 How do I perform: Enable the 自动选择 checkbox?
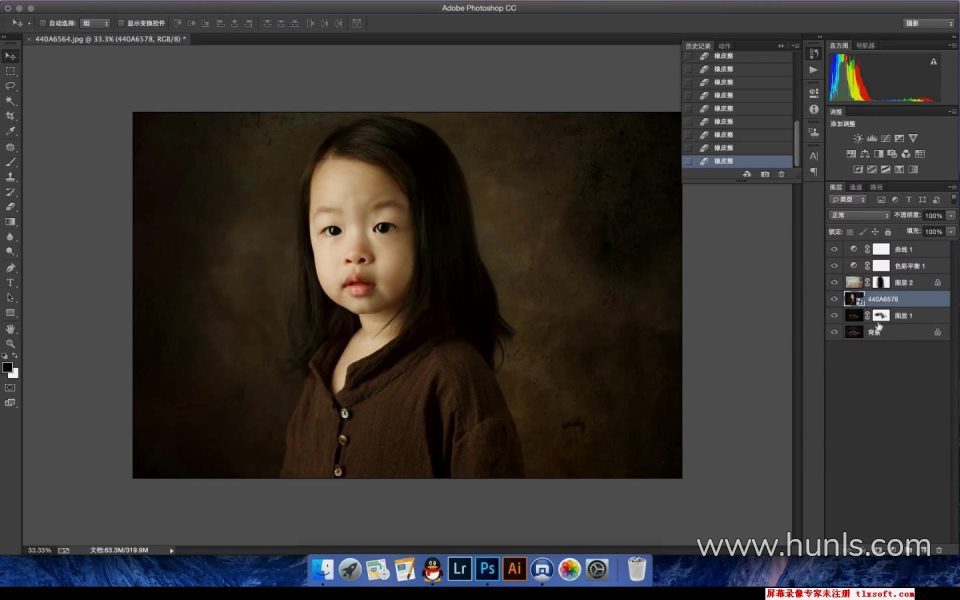43,22
